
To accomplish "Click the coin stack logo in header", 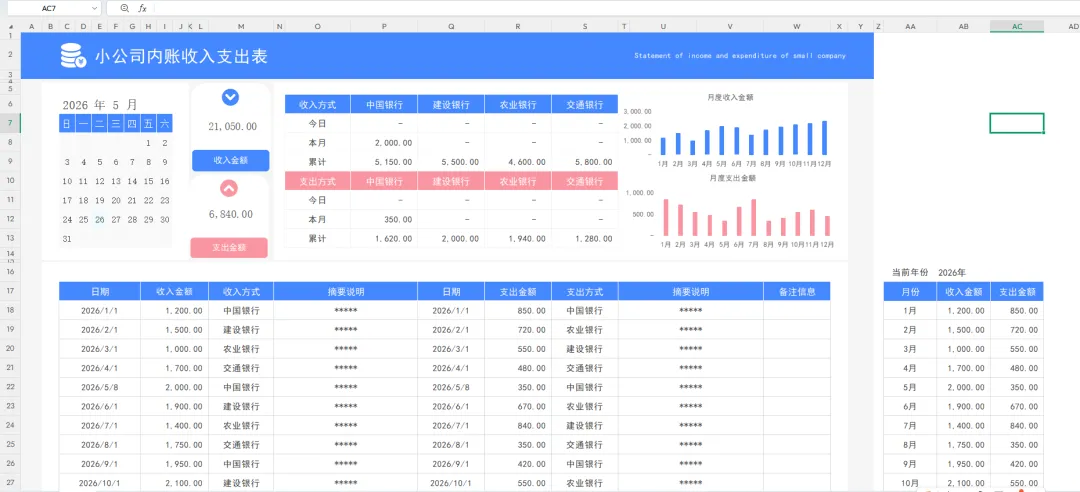I will pyautogui.click(x=73, y=56).
